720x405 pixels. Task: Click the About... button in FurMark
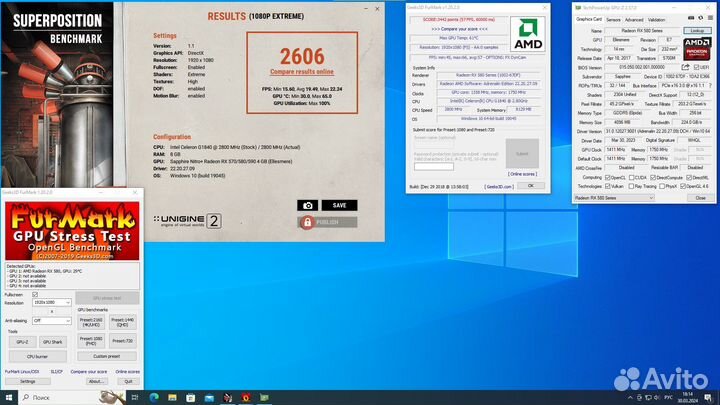[x=96, y=381]
